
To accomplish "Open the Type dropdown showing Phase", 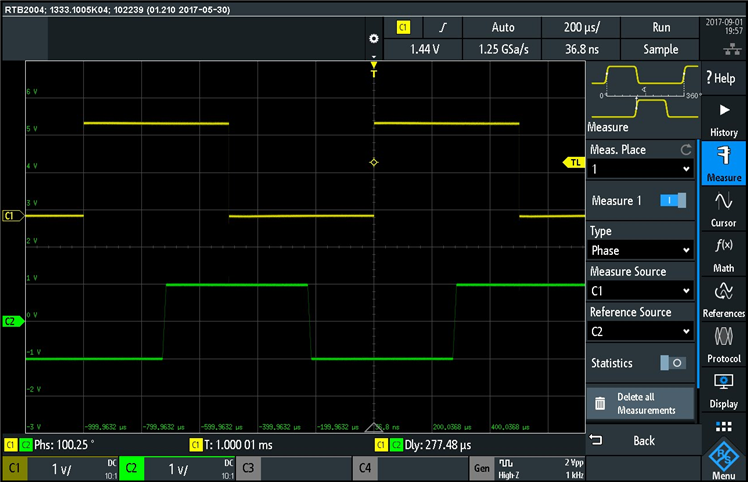I will pyautogui.click(x=640, y=250).
